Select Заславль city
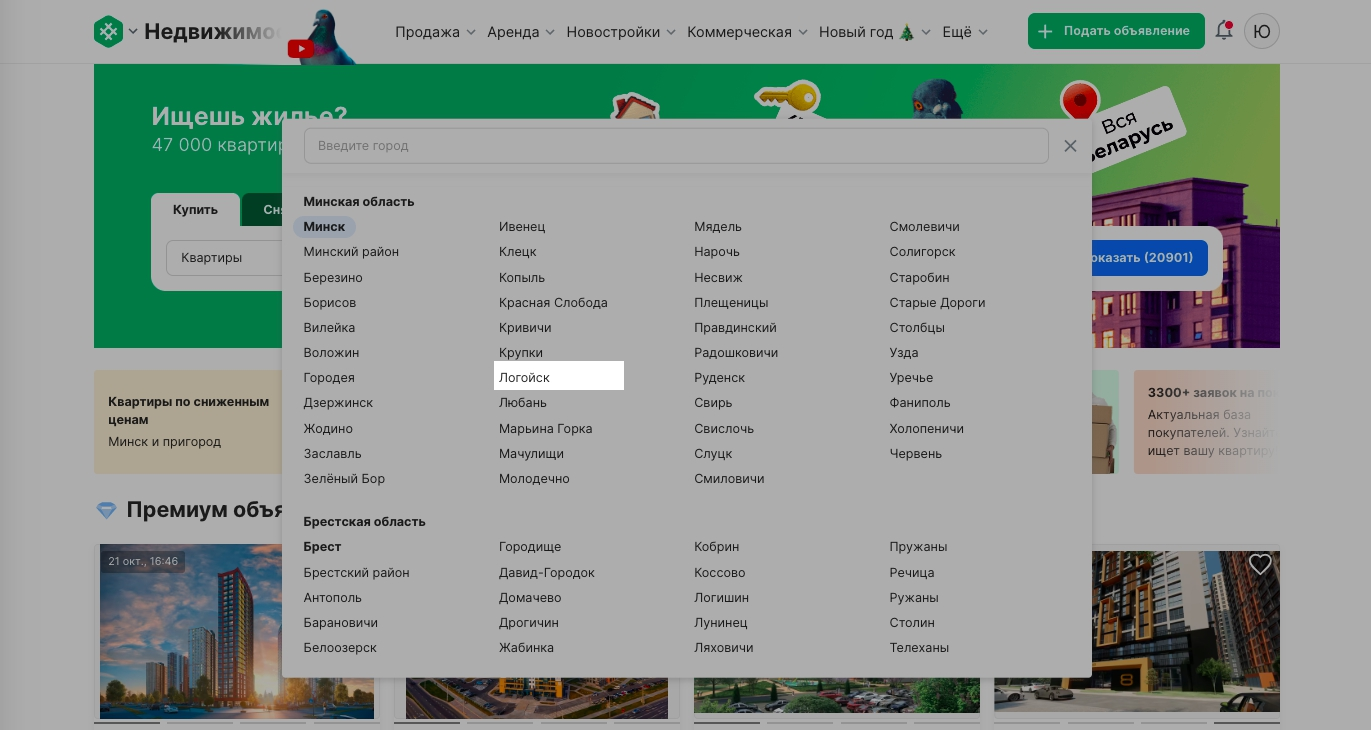Viewport: 1371px width, 730px height. 332,454
